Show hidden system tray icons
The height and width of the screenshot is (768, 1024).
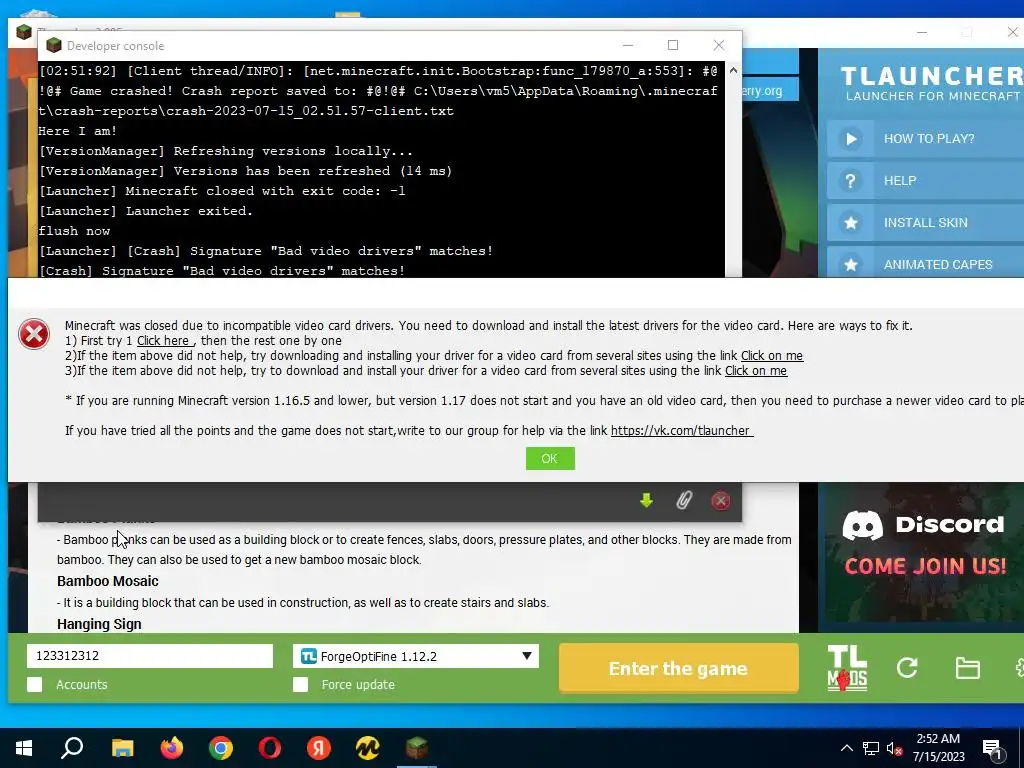[846, 748]
